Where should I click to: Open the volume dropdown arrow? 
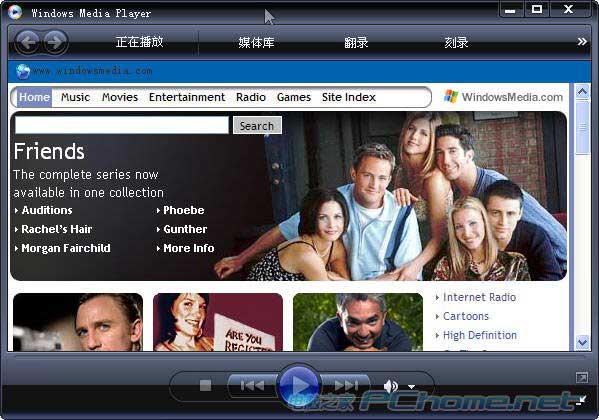click(x=411, y=387)
